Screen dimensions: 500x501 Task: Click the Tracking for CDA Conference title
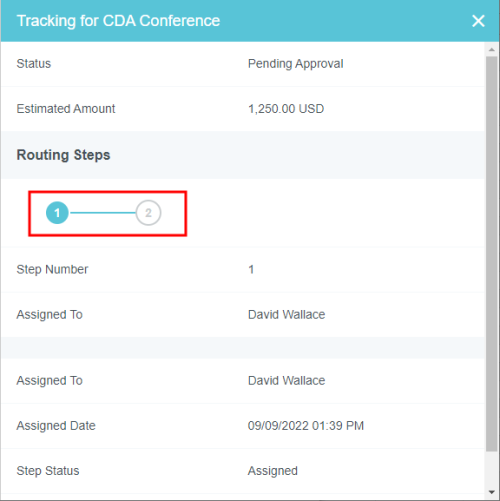(118, 21)
